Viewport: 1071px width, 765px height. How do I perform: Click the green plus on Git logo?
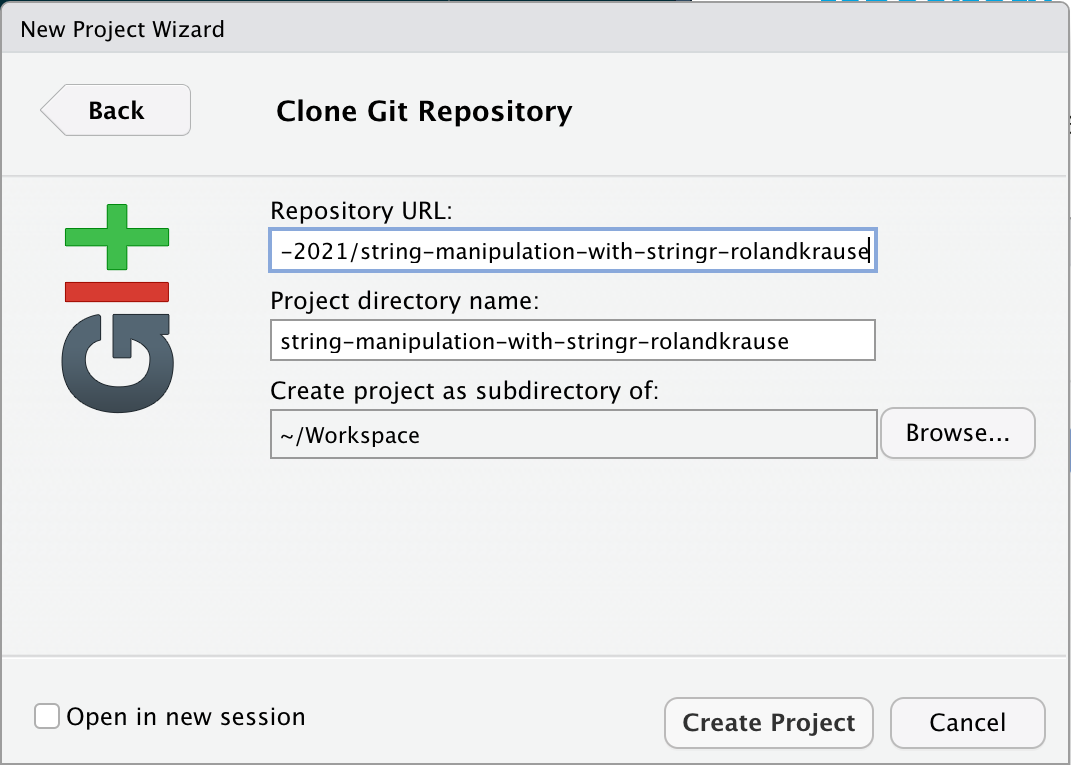pyautogui.click(x=117, y=237)
